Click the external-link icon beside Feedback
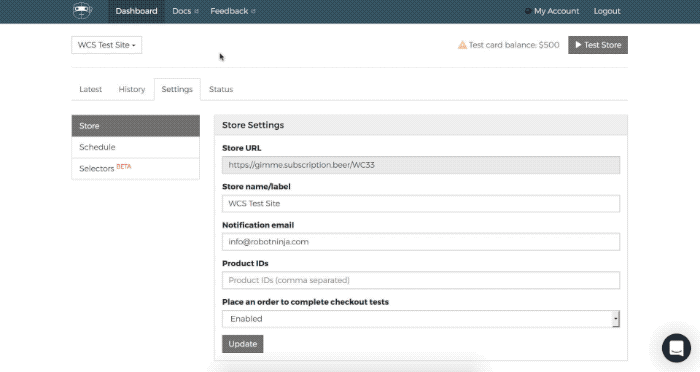Viewport: 700px width, 372px height. 253,11
